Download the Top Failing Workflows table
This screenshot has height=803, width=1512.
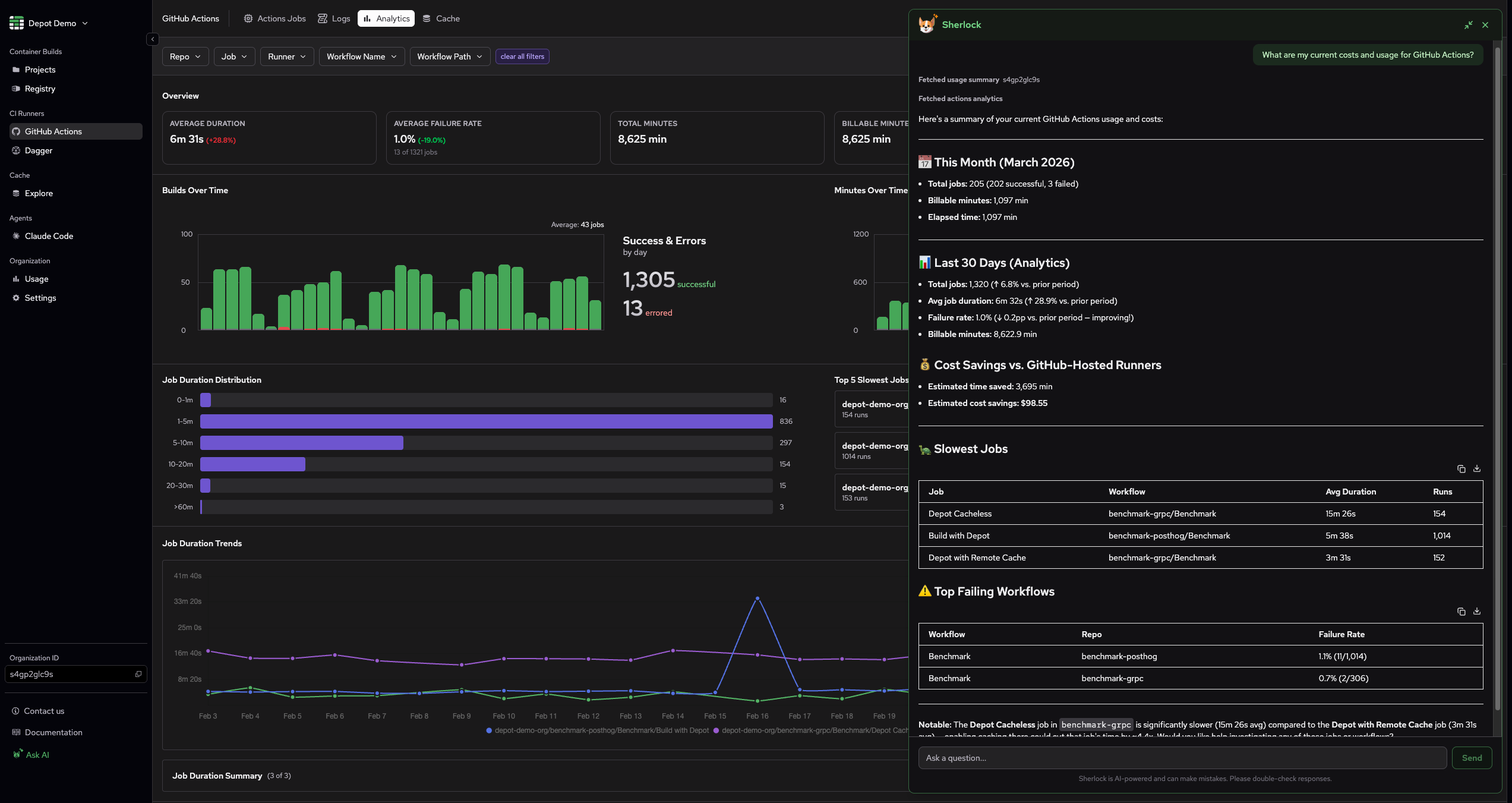coord(1477,611)
